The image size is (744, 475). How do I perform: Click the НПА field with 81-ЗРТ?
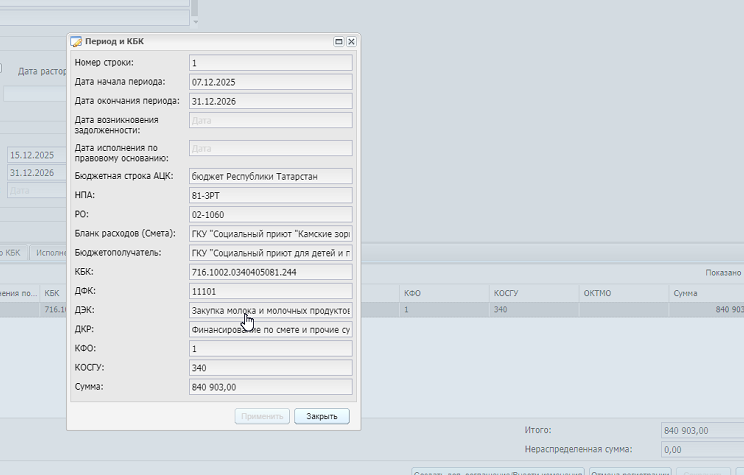coord(271,196)
